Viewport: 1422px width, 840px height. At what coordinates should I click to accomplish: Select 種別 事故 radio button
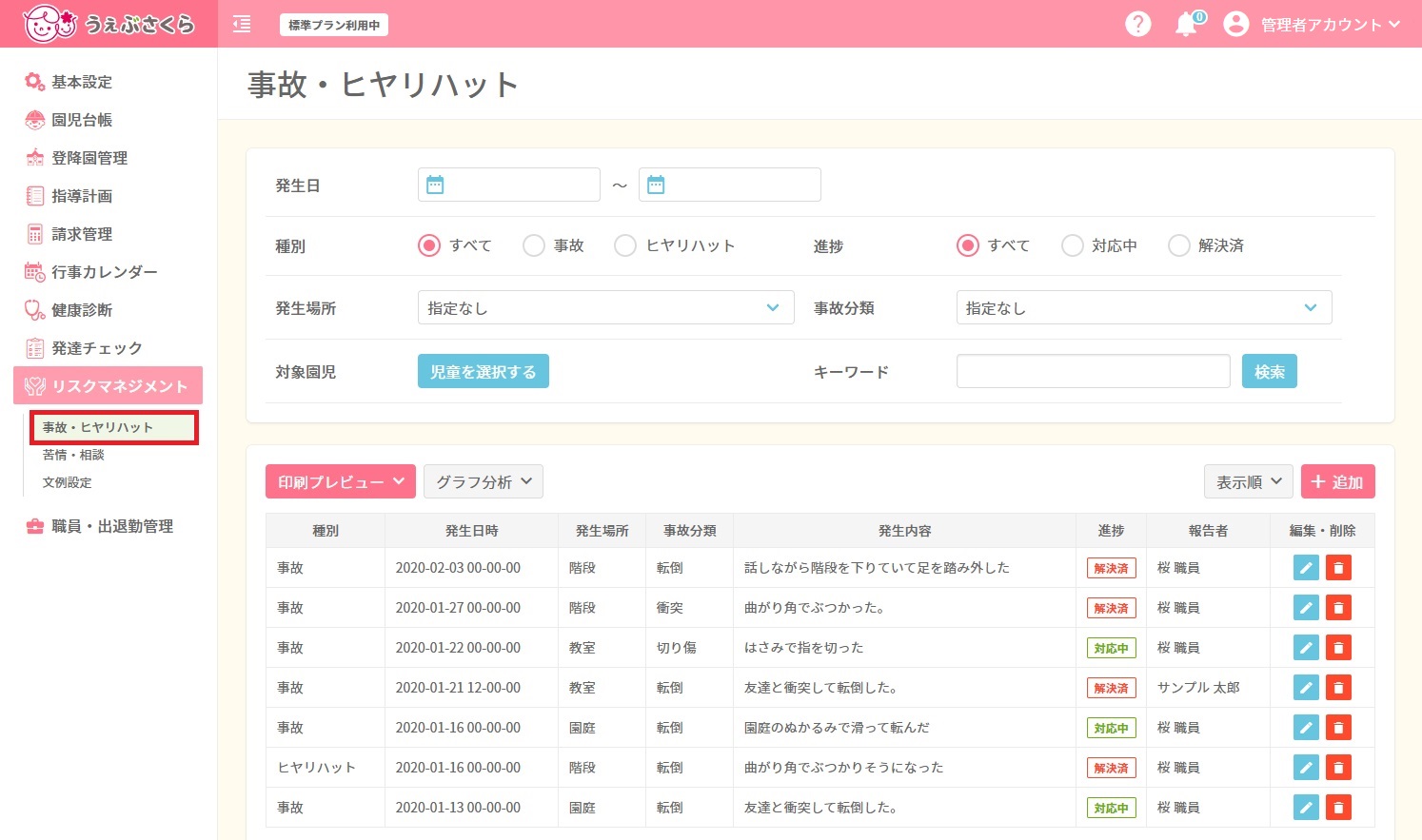point(534,245)
